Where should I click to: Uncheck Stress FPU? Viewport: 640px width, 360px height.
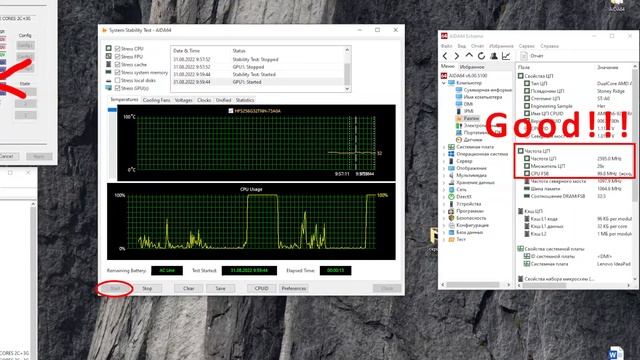(118, 56)
